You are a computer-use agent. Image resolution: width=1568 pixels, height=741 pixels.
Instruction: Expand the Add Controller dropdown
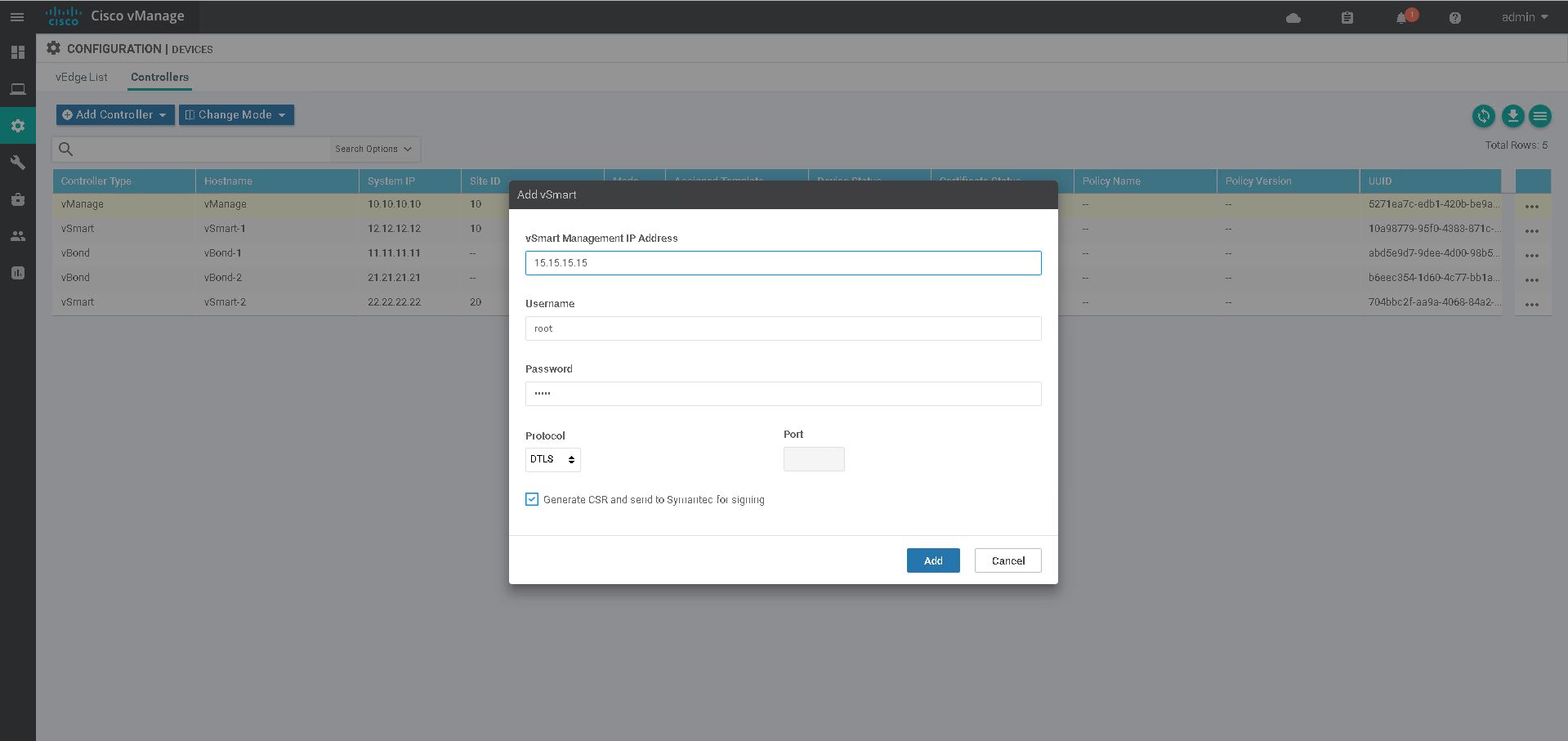pyautogui.click(x=115, y=115)
